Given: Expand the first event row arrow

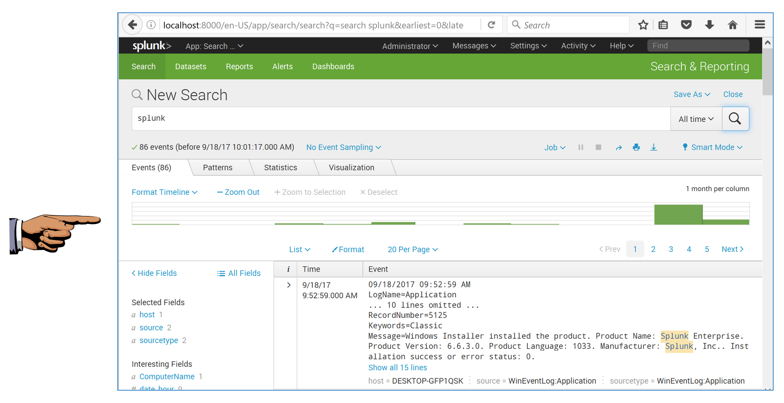Looking at the screenshot, I should [288, 285].
